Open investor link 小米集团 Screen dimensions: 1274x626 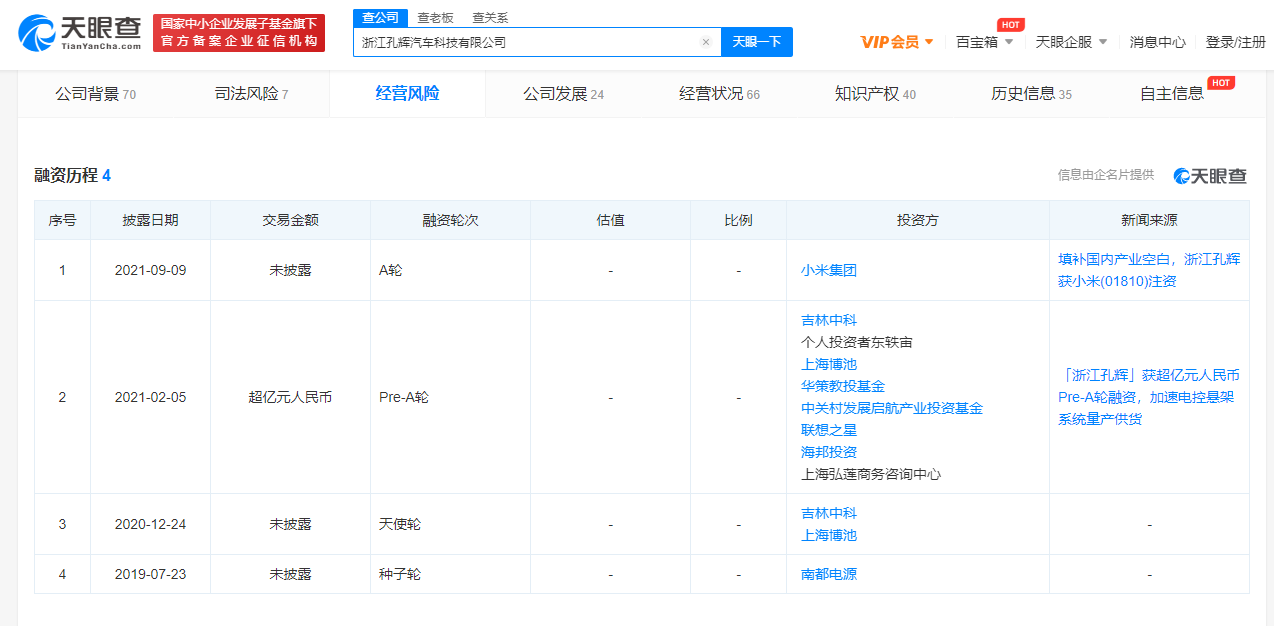(828, 270)
